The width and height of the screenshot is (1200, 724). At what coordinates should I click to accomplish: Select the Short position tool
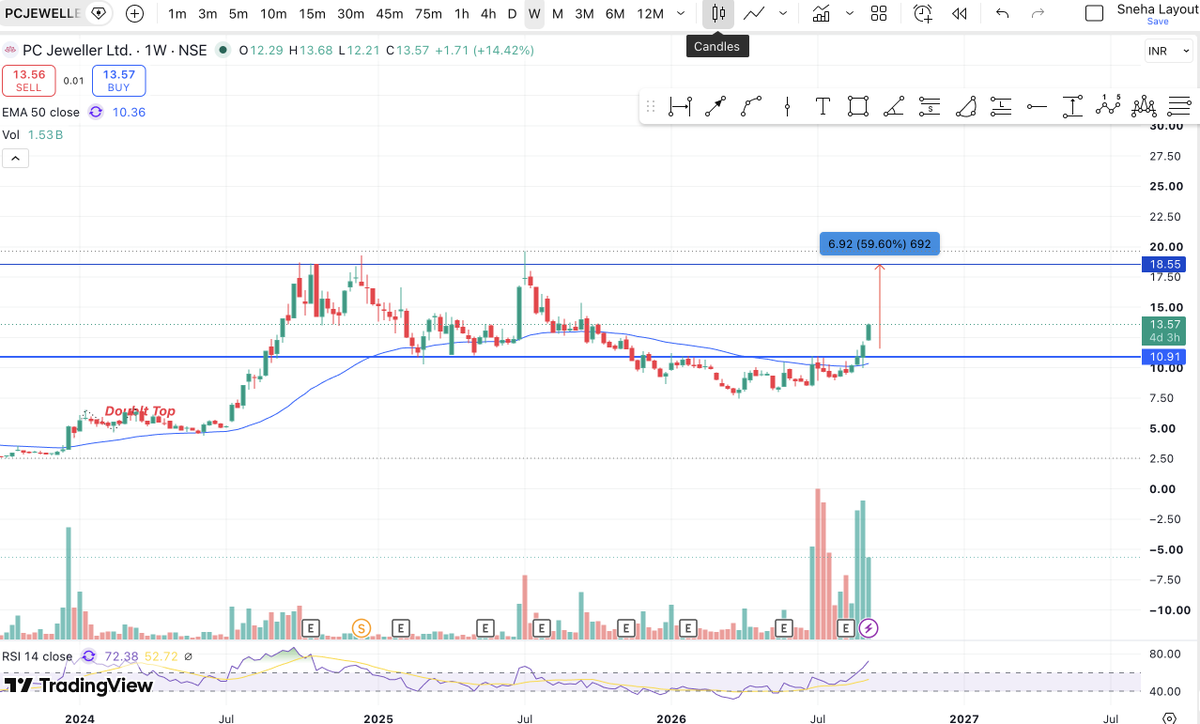(x=930, y=107)
